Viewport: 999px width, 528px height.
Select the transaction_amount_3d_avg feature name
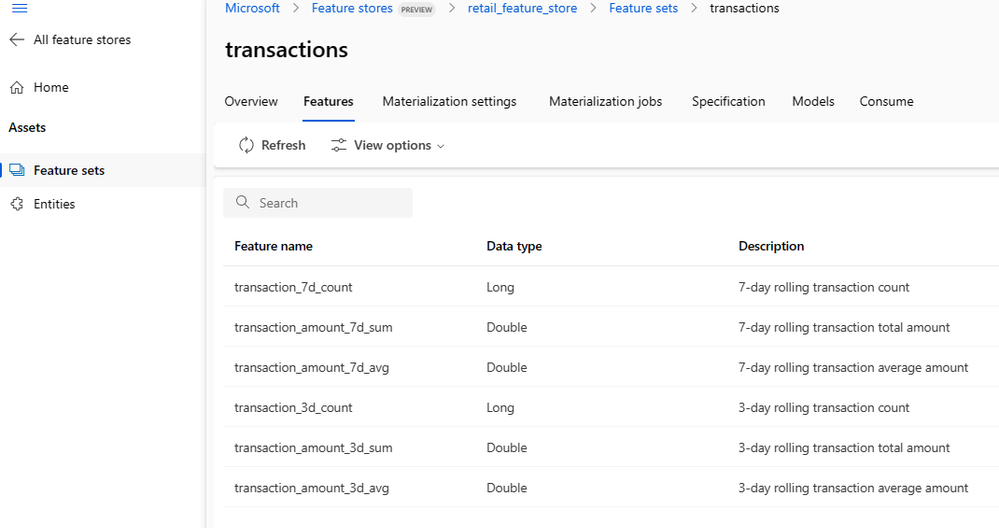pos(312,488)
